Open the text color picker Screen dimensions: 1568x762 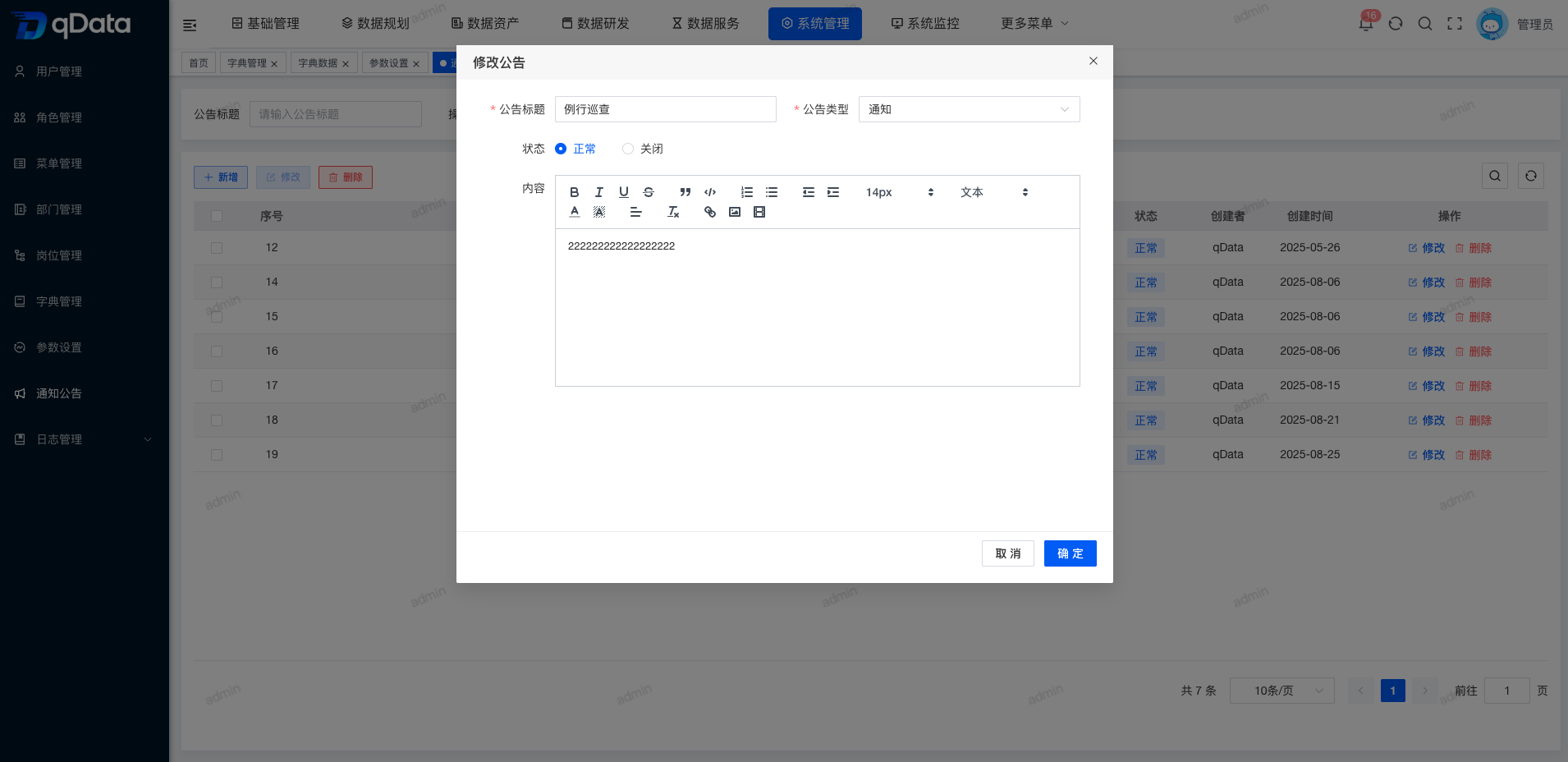pyautogui.click(x=575, y=212)
